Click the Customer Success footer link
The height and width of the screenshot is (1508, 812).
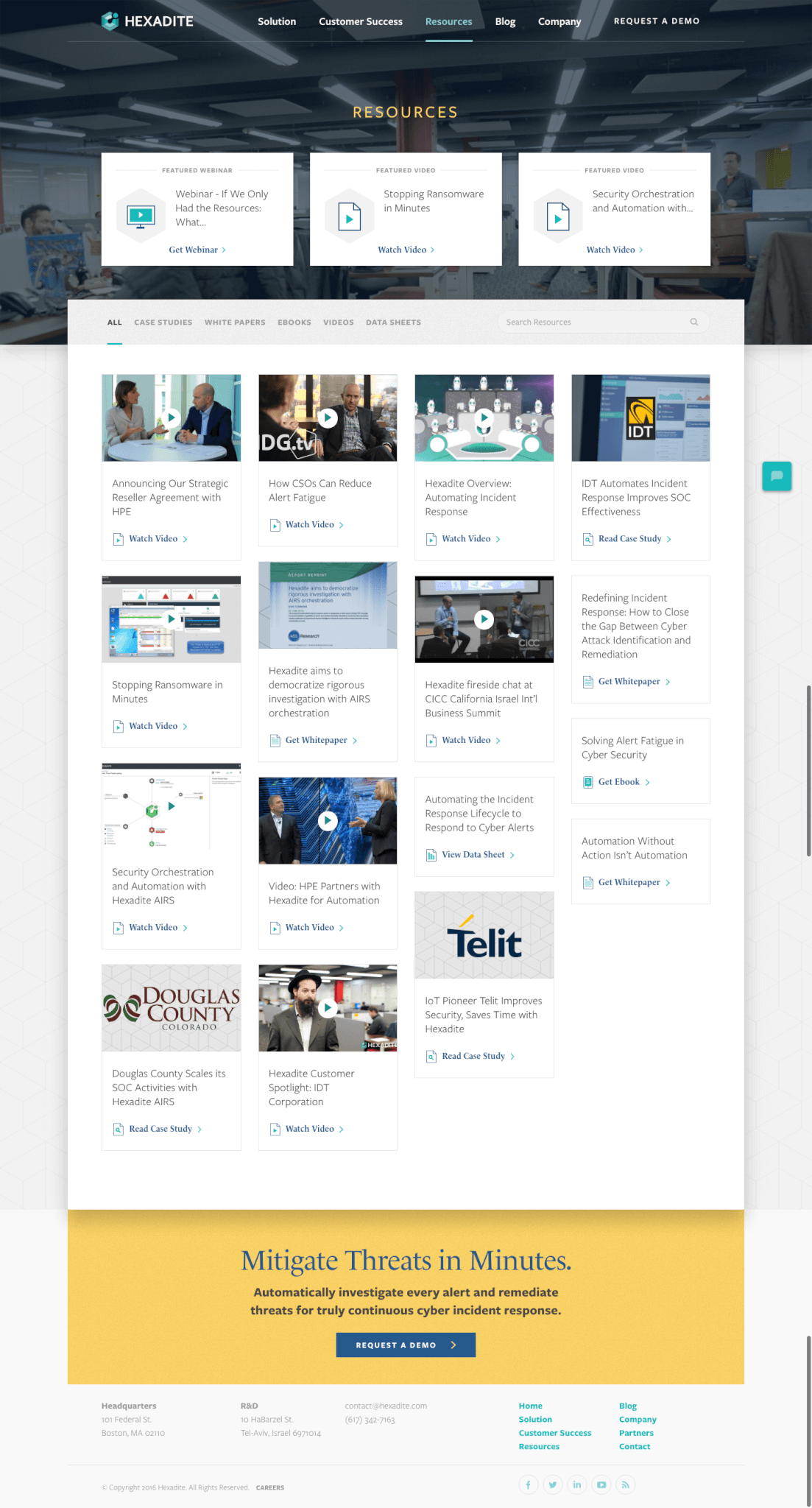pos(555,1433)
